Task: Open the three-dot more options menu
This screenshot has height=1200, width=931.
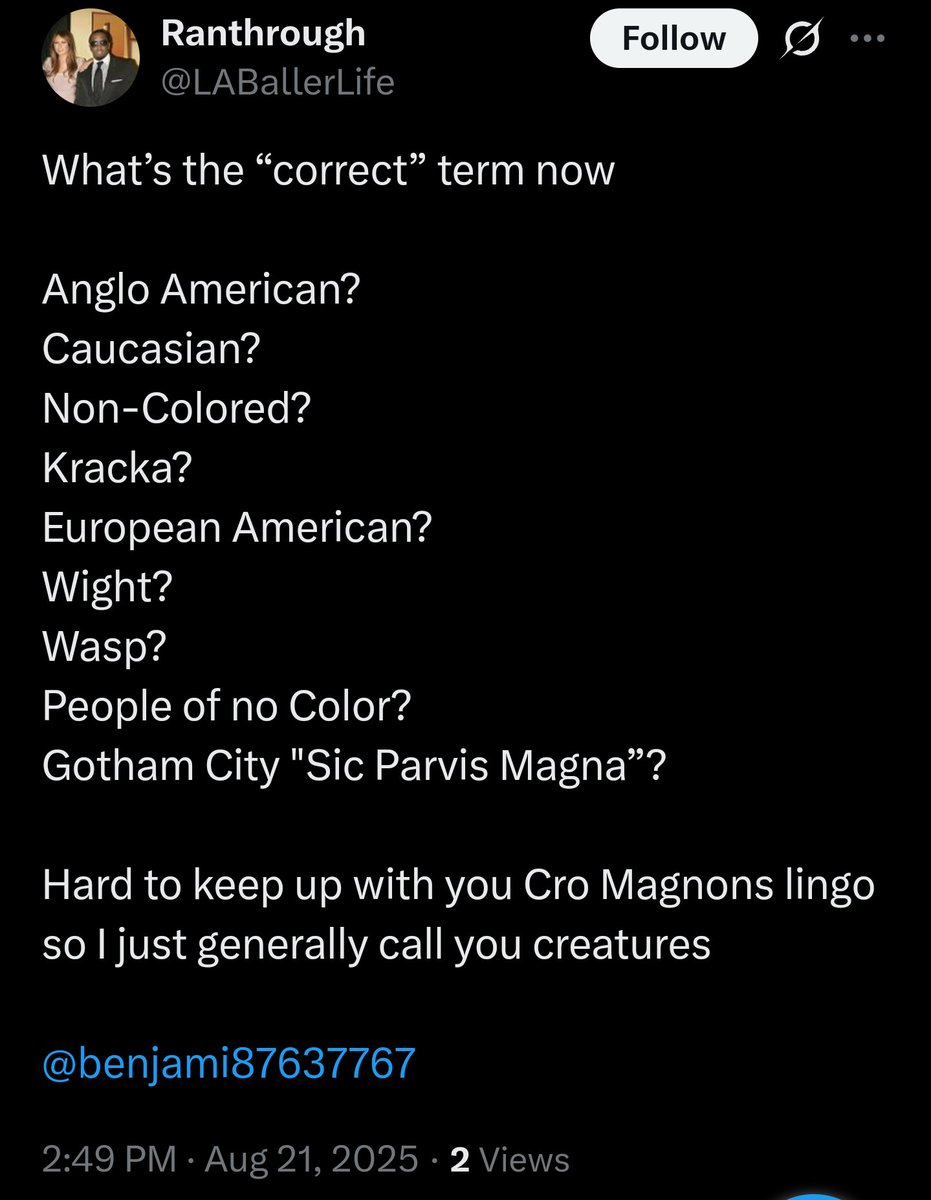Action: coord(868,39)
